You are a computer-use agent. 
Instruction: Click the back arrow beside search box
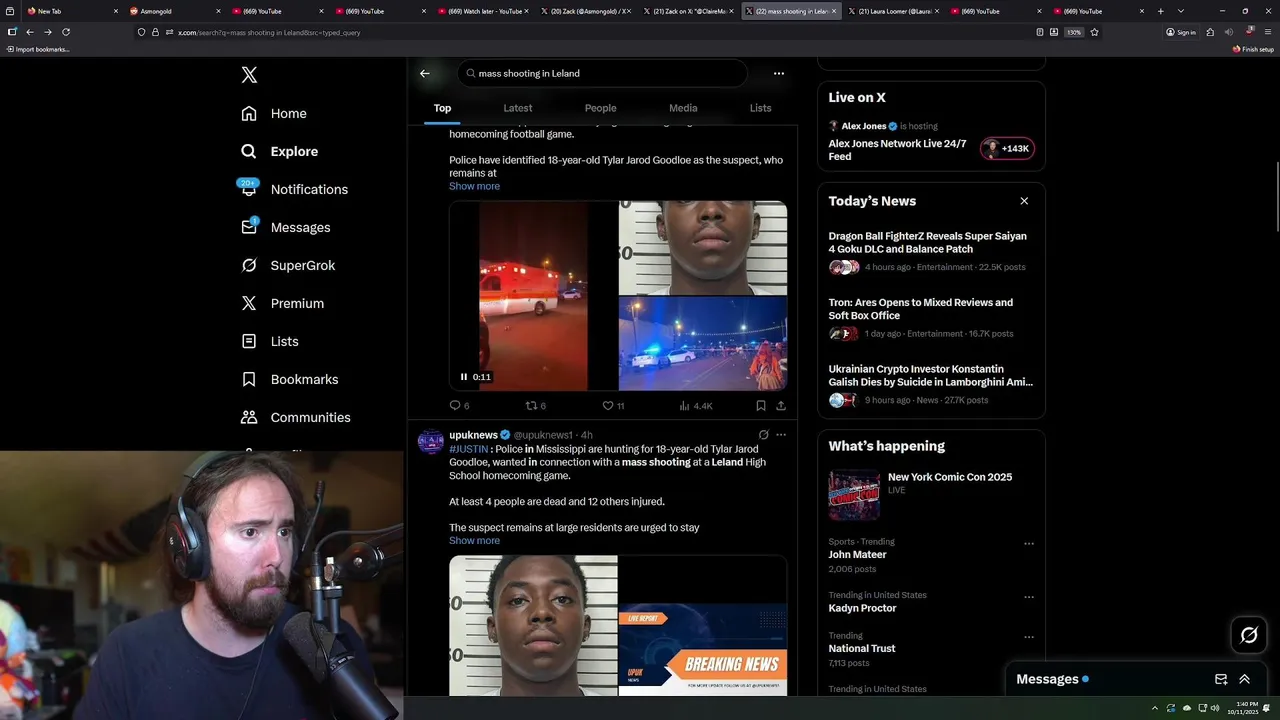pyautogui.click(x=425, y=73)
